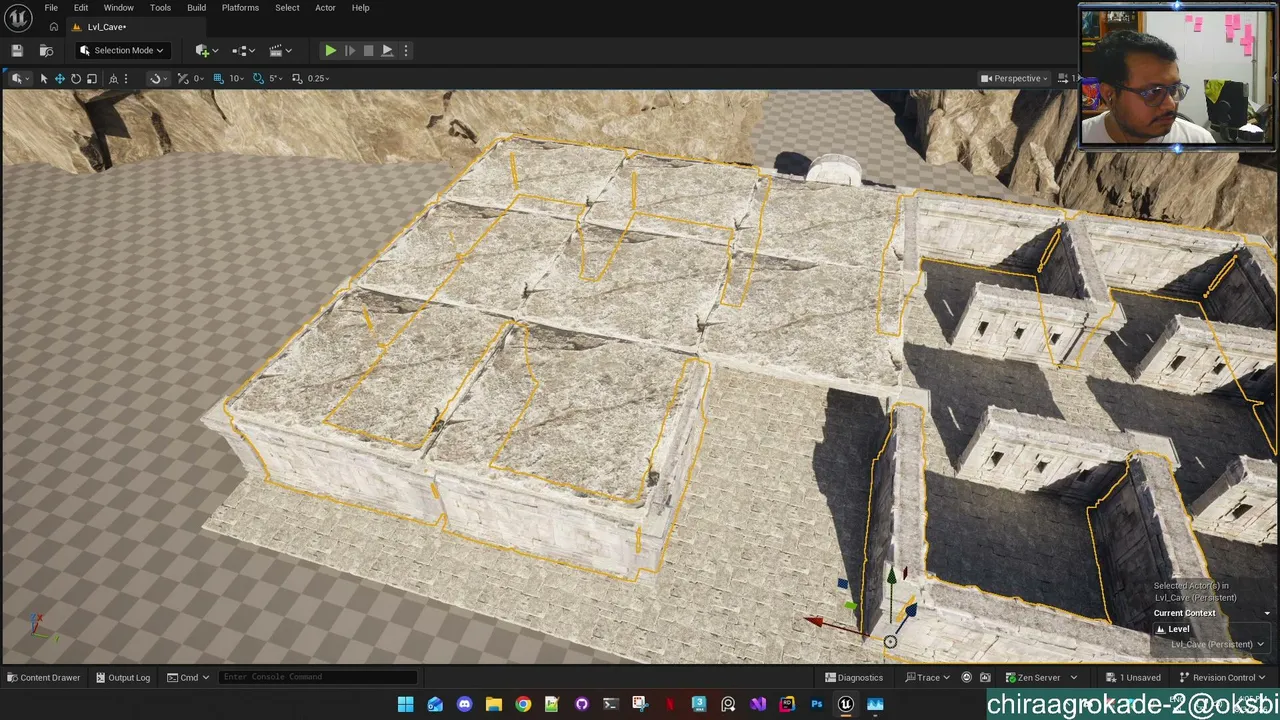Image resolution: width=1280 pixels, height=720 pixels.
Task: Activate the Scale gizmo tool
Action: 91,78
